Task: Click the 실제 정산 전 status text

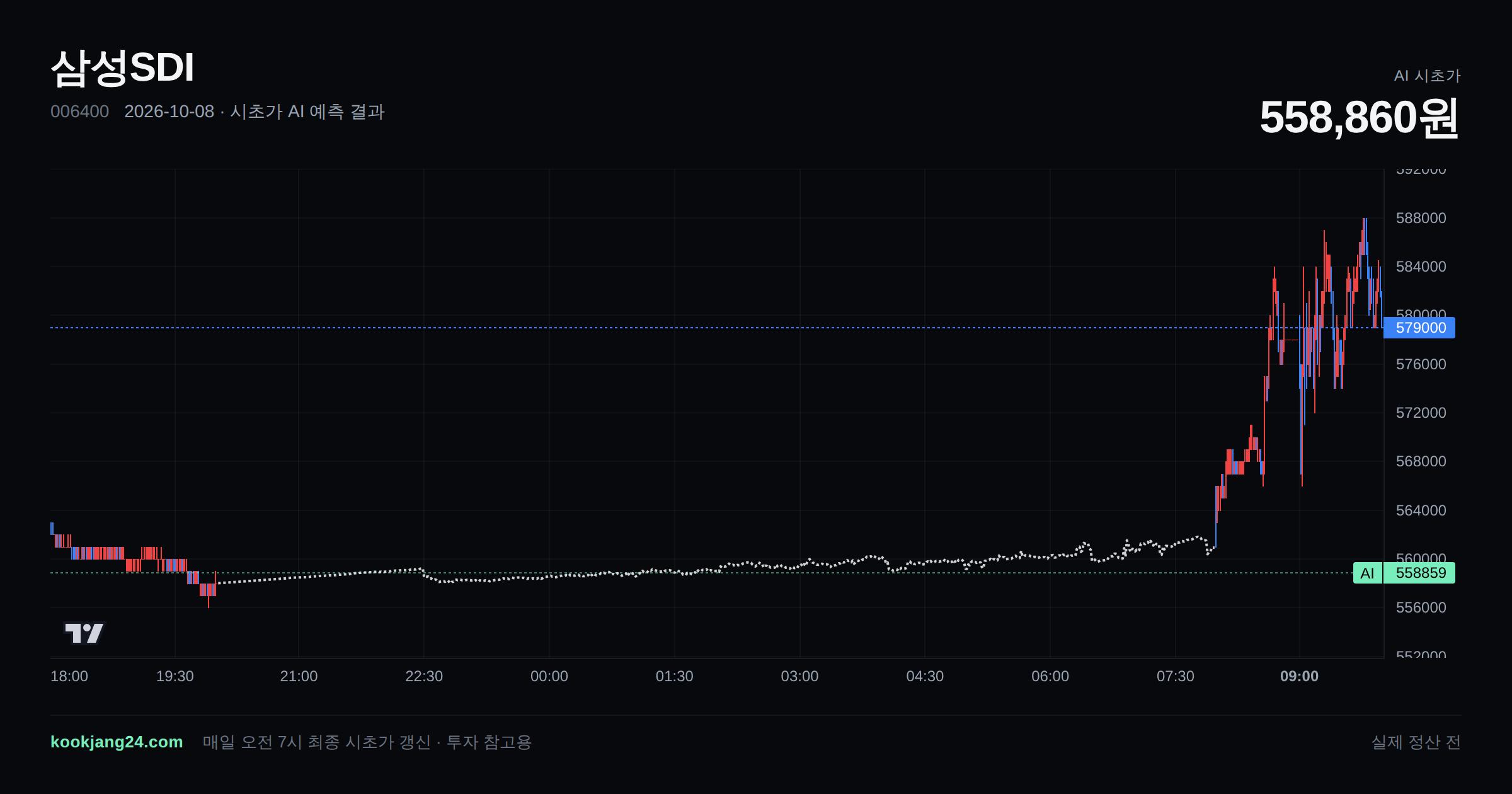Action: pos(1416,742)
